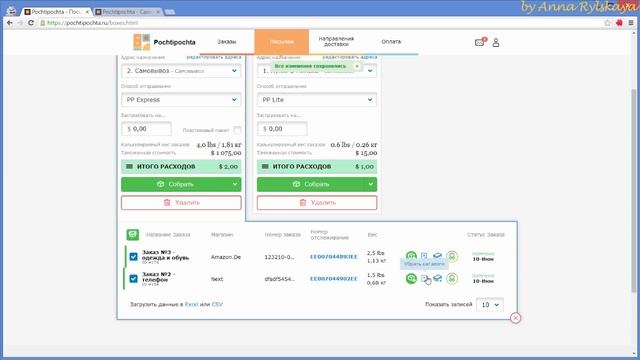Switch to the first browser tab
The width and height of the screenshot is (640, 360).
[x=57, y=12]
